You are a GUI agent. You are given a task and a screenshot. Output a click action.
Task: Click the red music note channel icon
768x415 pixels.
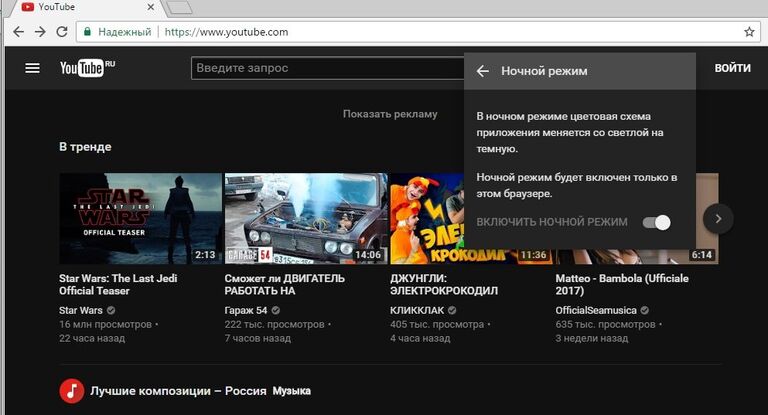click(72, 391)
